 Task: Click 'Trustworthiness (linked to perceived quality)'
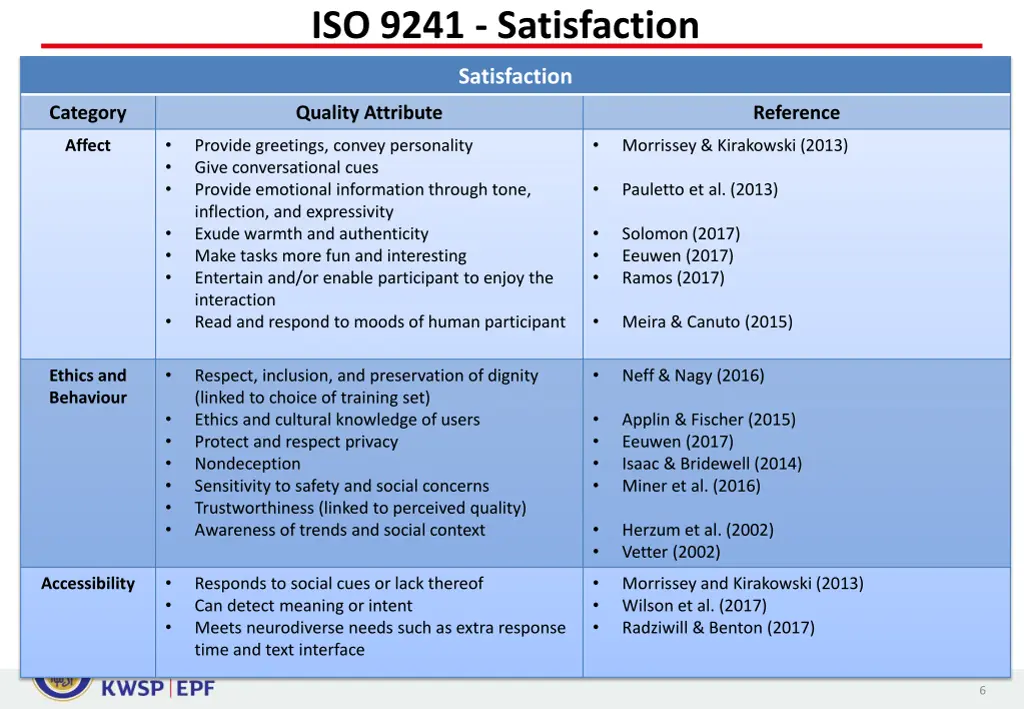(360, 508)
